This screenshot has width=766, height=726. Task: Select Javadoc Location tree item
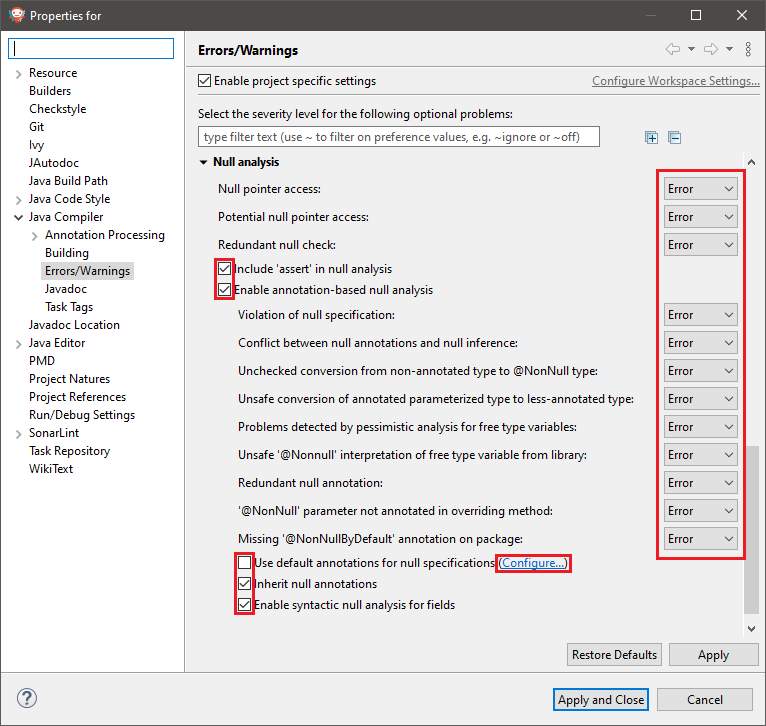(74, 325)
